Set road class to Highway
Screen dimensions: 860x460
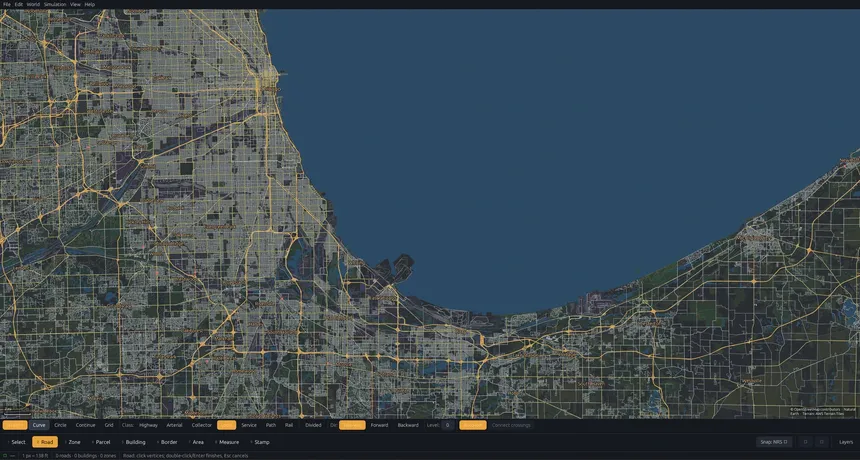[148, 425]
